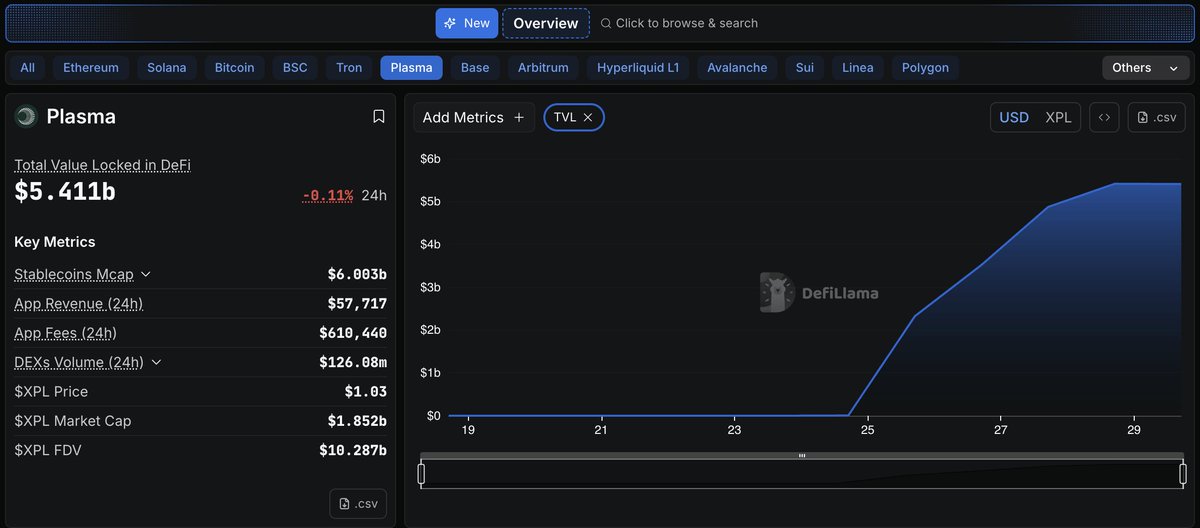
Task: Bookmark the Plasma chain
Action: [x=379, y=117]
